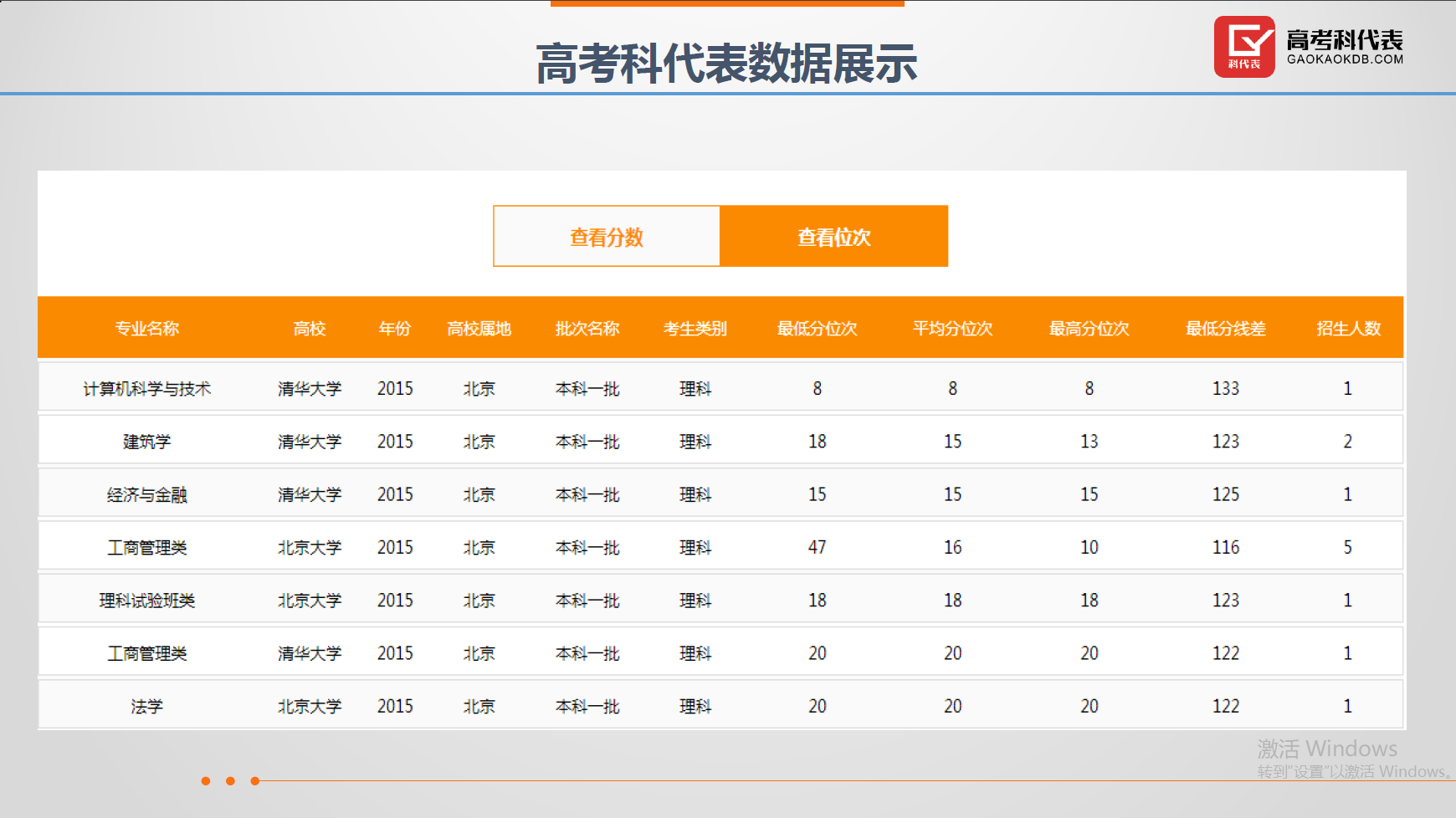Sort by 专业名称 column header
Screen dimensions: 1456x818
click(x=147, y=329)
